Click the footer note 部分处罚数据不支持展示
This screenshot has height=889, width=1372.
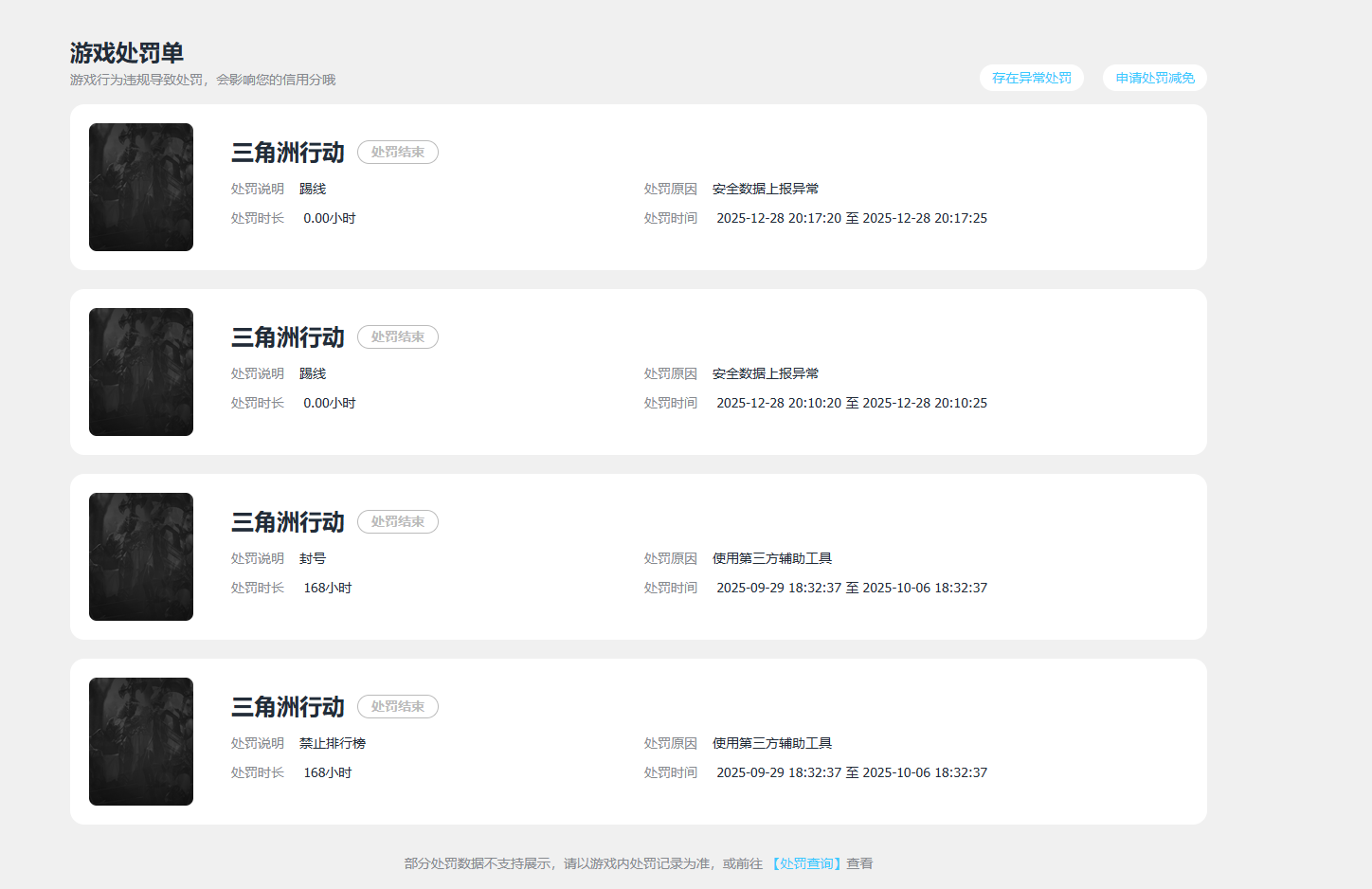tap(477, 863)
